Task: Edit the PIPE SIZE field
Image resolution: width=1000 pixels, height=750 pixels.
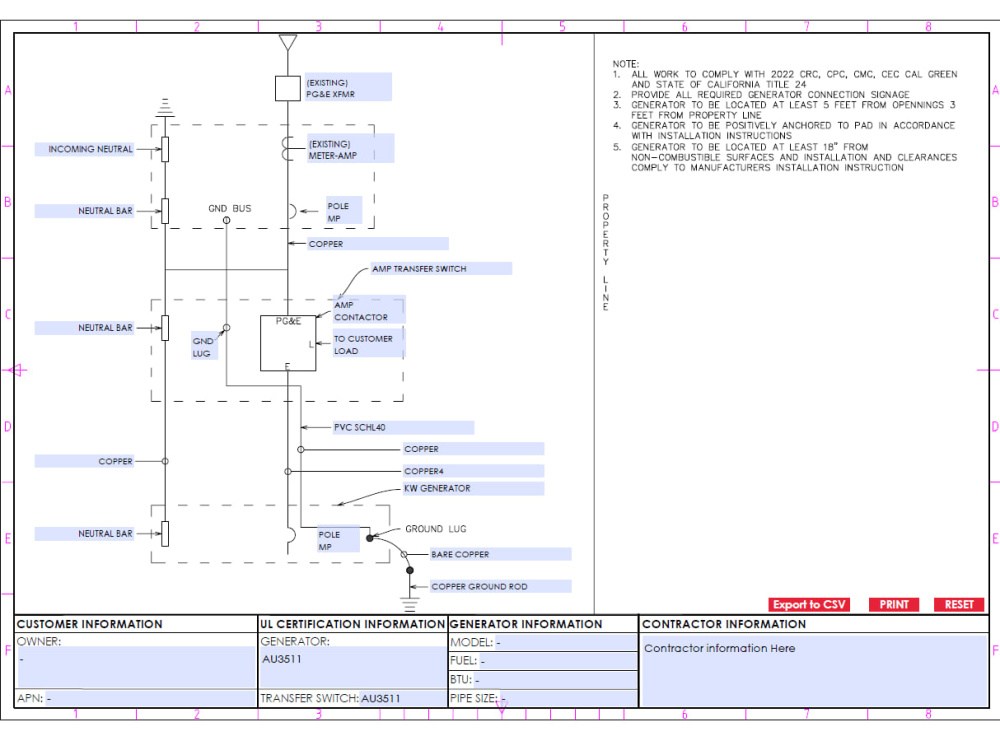Action: coord(568,698)
